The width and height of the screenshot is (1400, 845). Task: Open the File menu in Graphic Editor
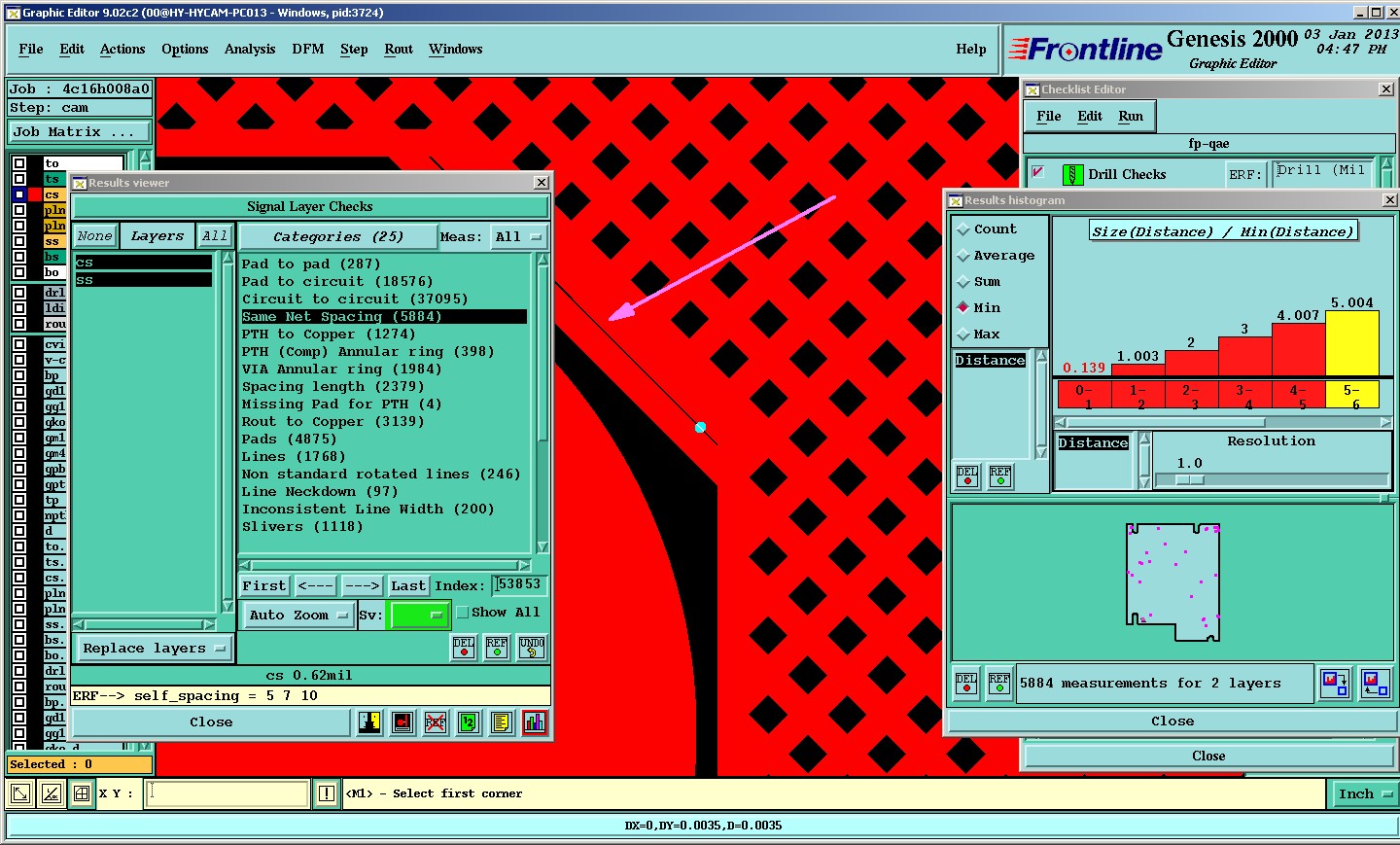click(x=31, y=49)
